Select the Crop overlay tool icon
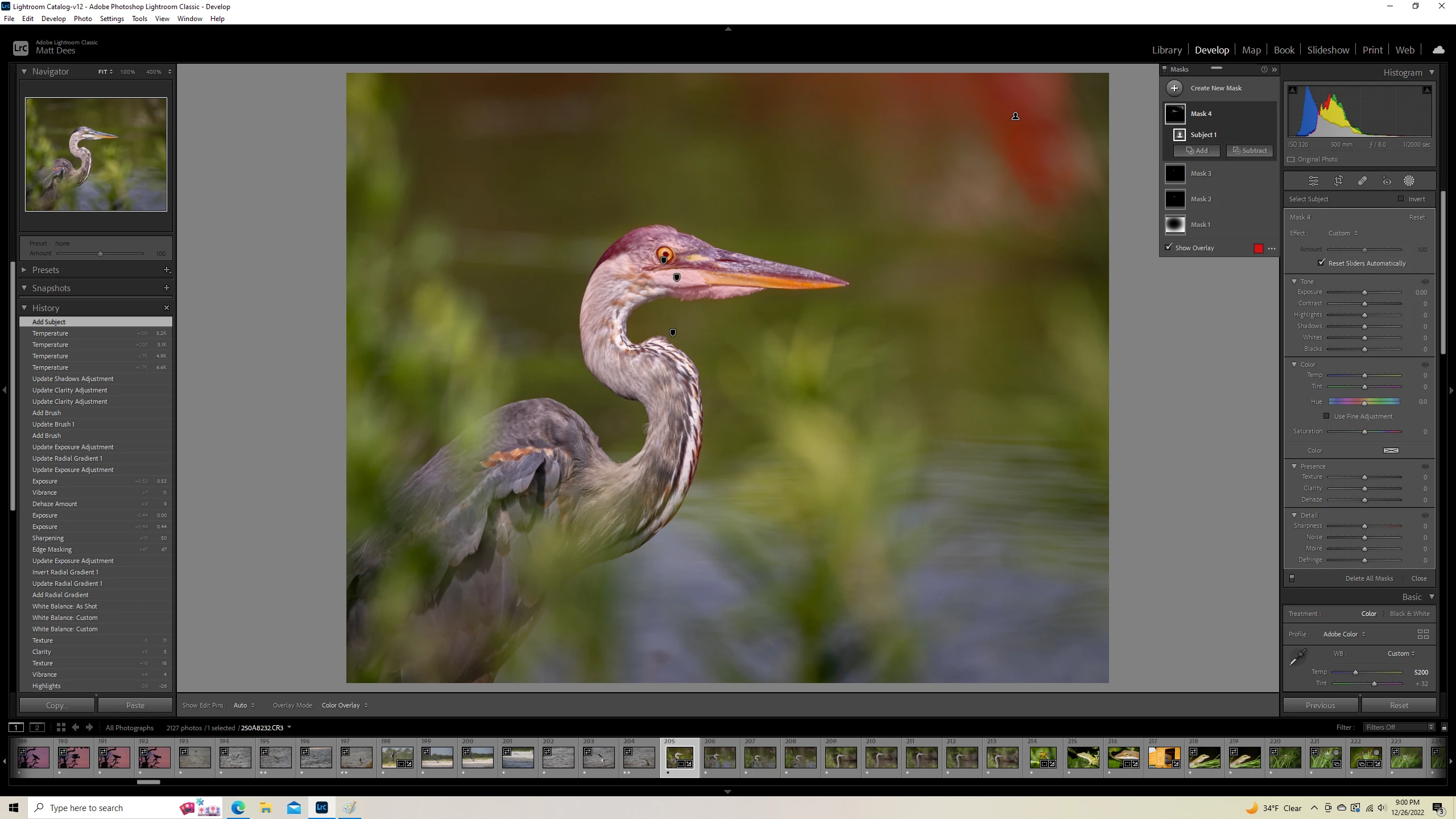 tap(1338, 181)
